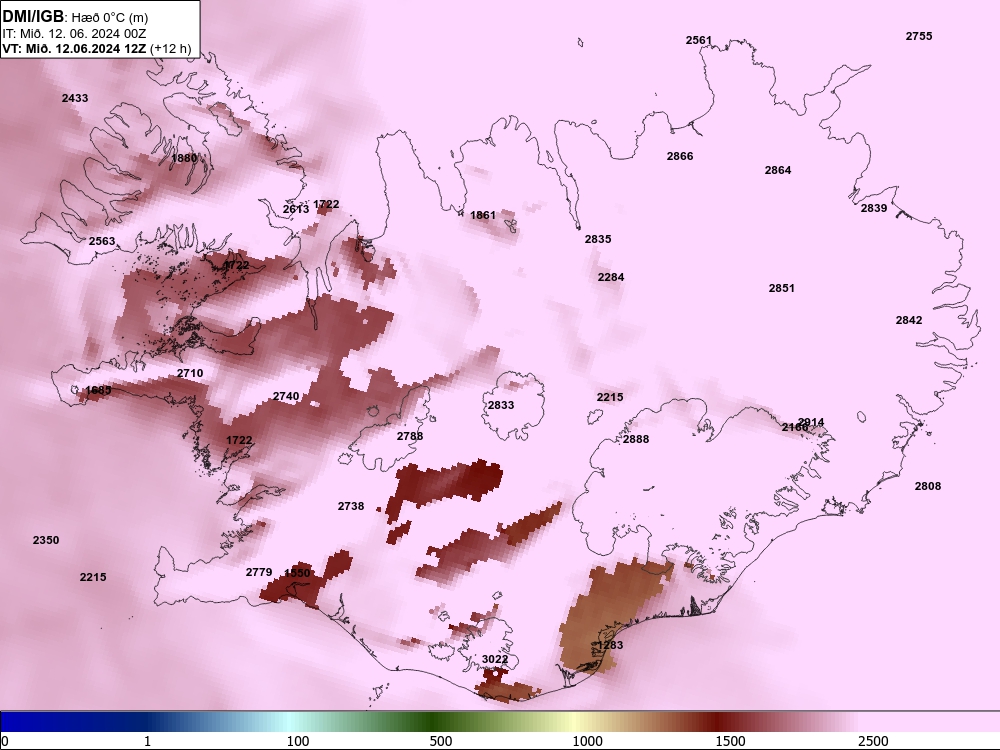
Task: Click the 1000 tick on the colour scale
Action: tap(587, 741)
